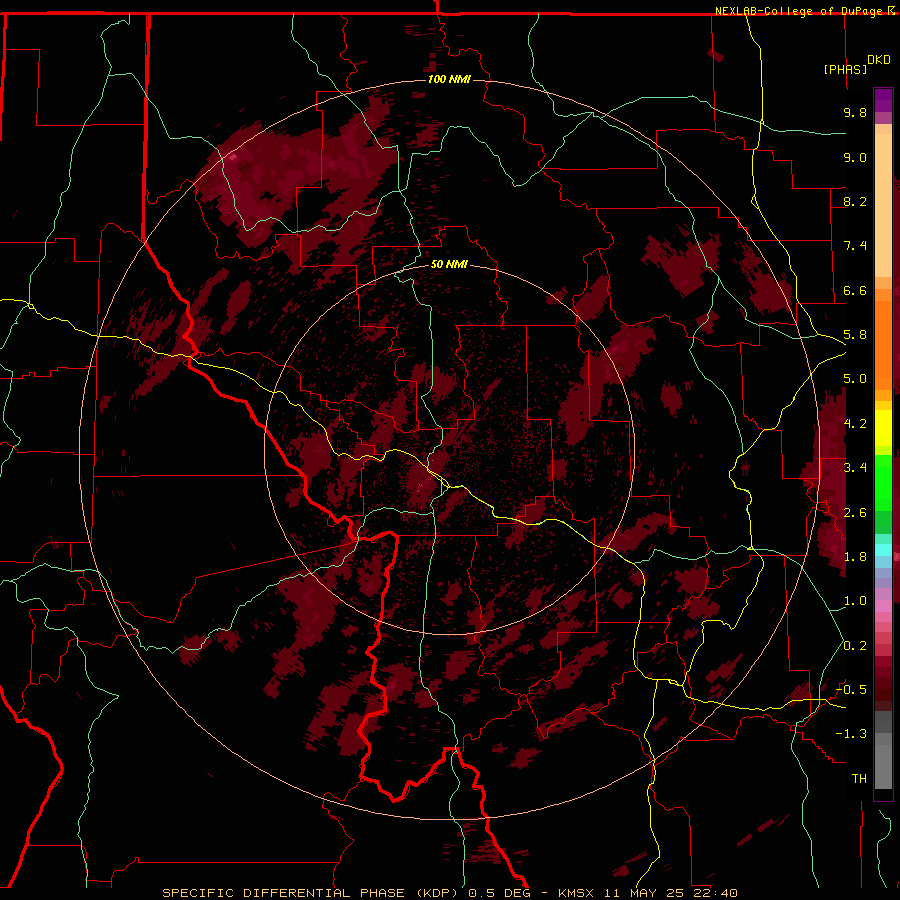
Task: Click the -1.3 legend value
Action: pyautogui.click(x=851, y=734)
